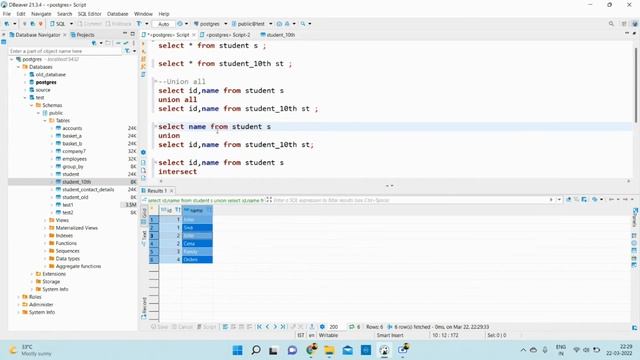Open taskbar Search magnifier

[x=256, y=350]
